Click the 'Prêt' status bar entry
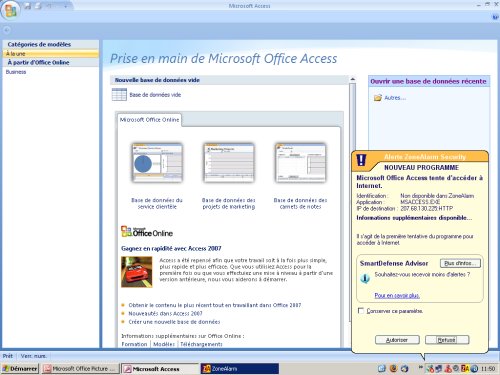 [x=7, y=356]
